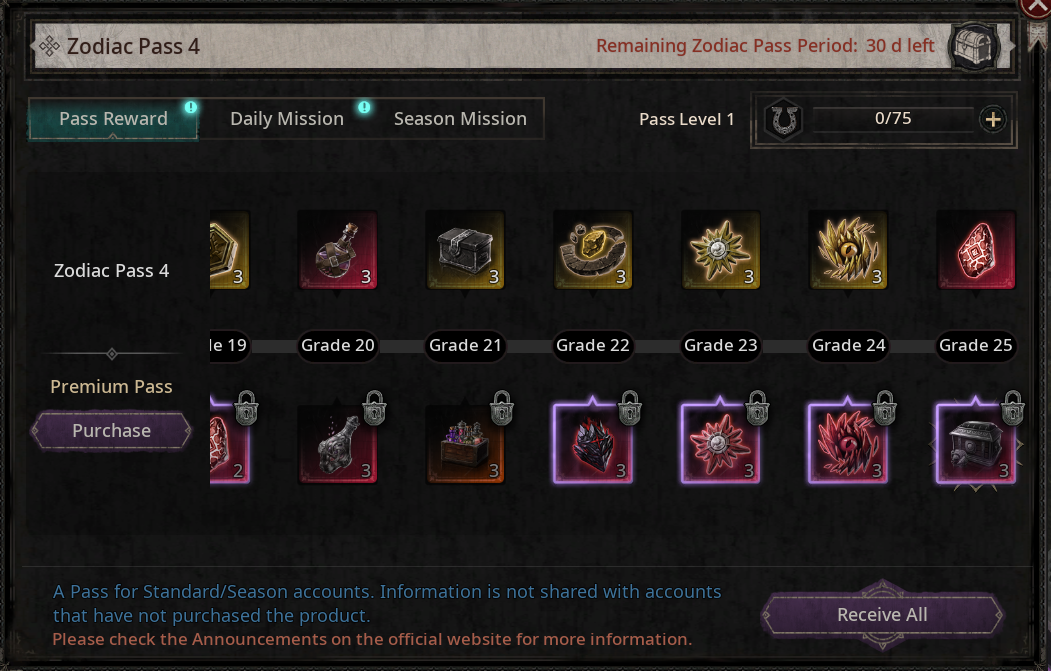Screen dimensions: 1051x671
Task: Click the plus button beside 0/75
Action: 993,120
